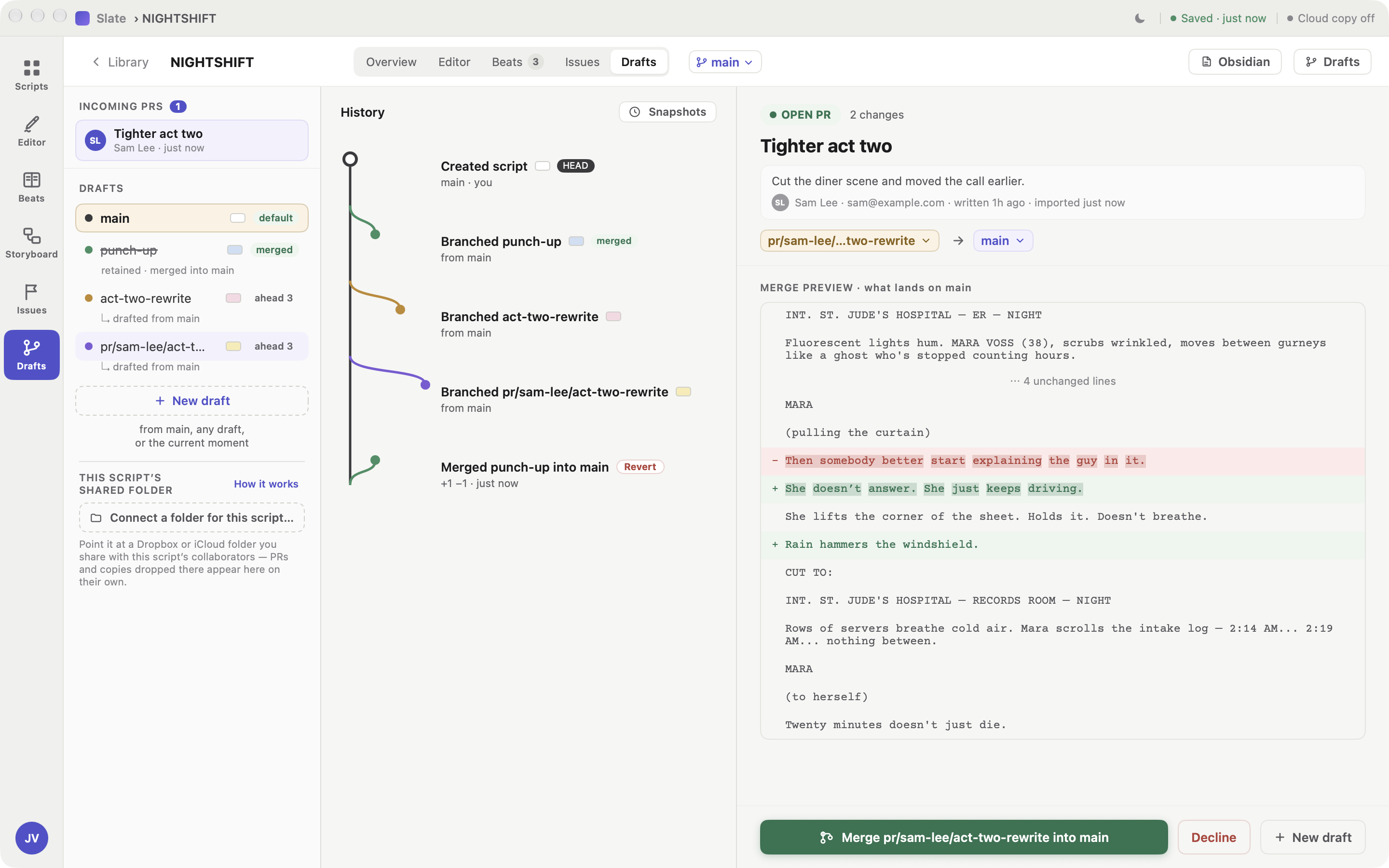Click swatch next to Branched punch-up entry
This screenshot has height=868, width=1389.
(x=576, y=241)
